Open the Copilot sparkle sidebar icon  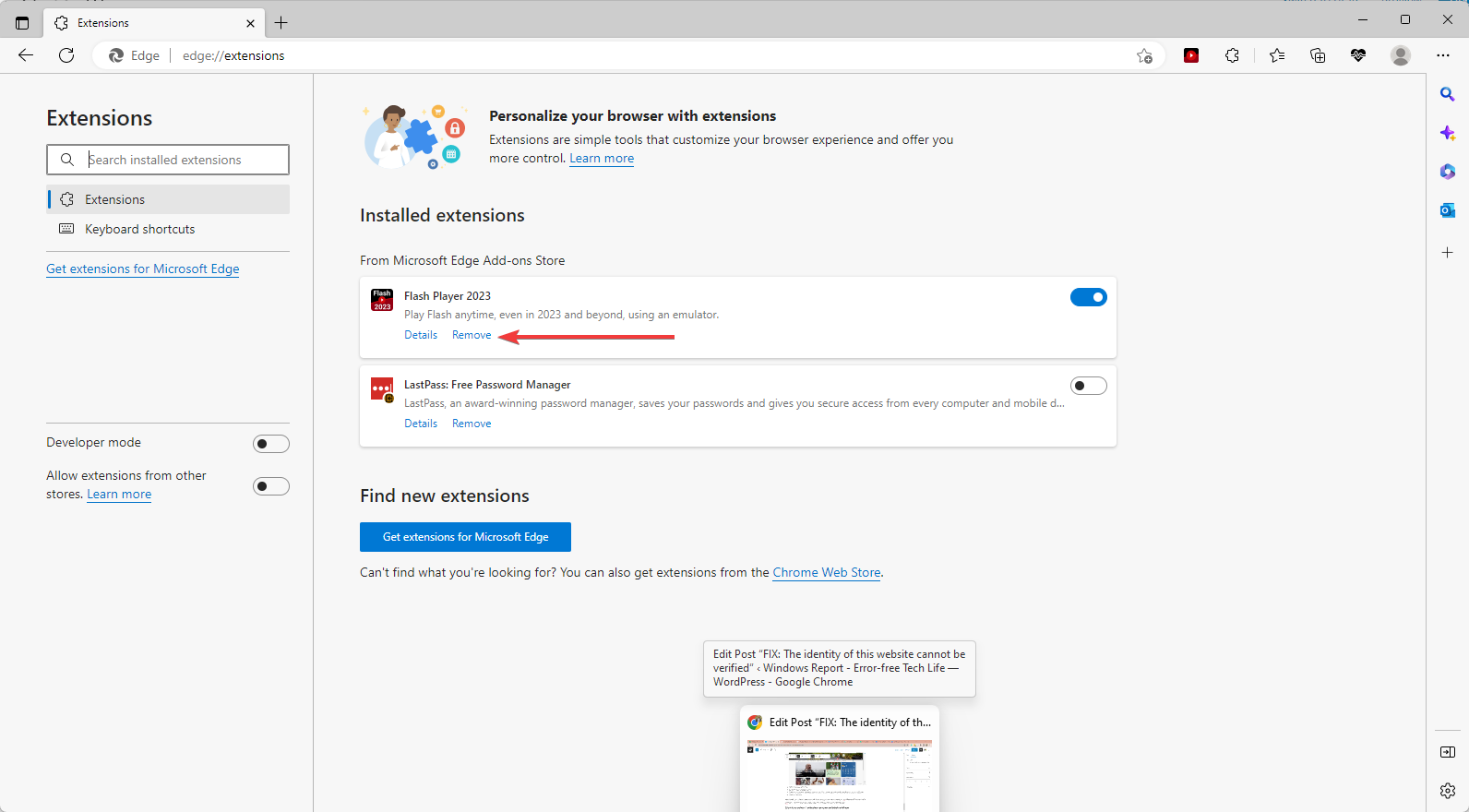1448,133
